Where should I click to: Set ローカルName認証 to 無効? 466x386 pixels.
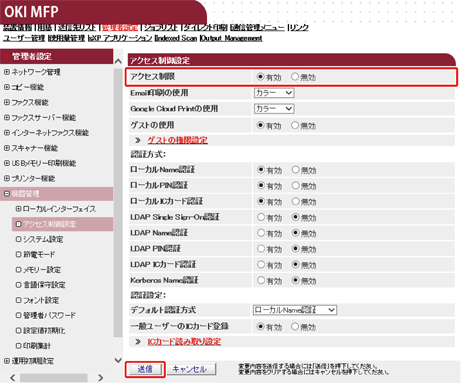[x=295, y=170]
